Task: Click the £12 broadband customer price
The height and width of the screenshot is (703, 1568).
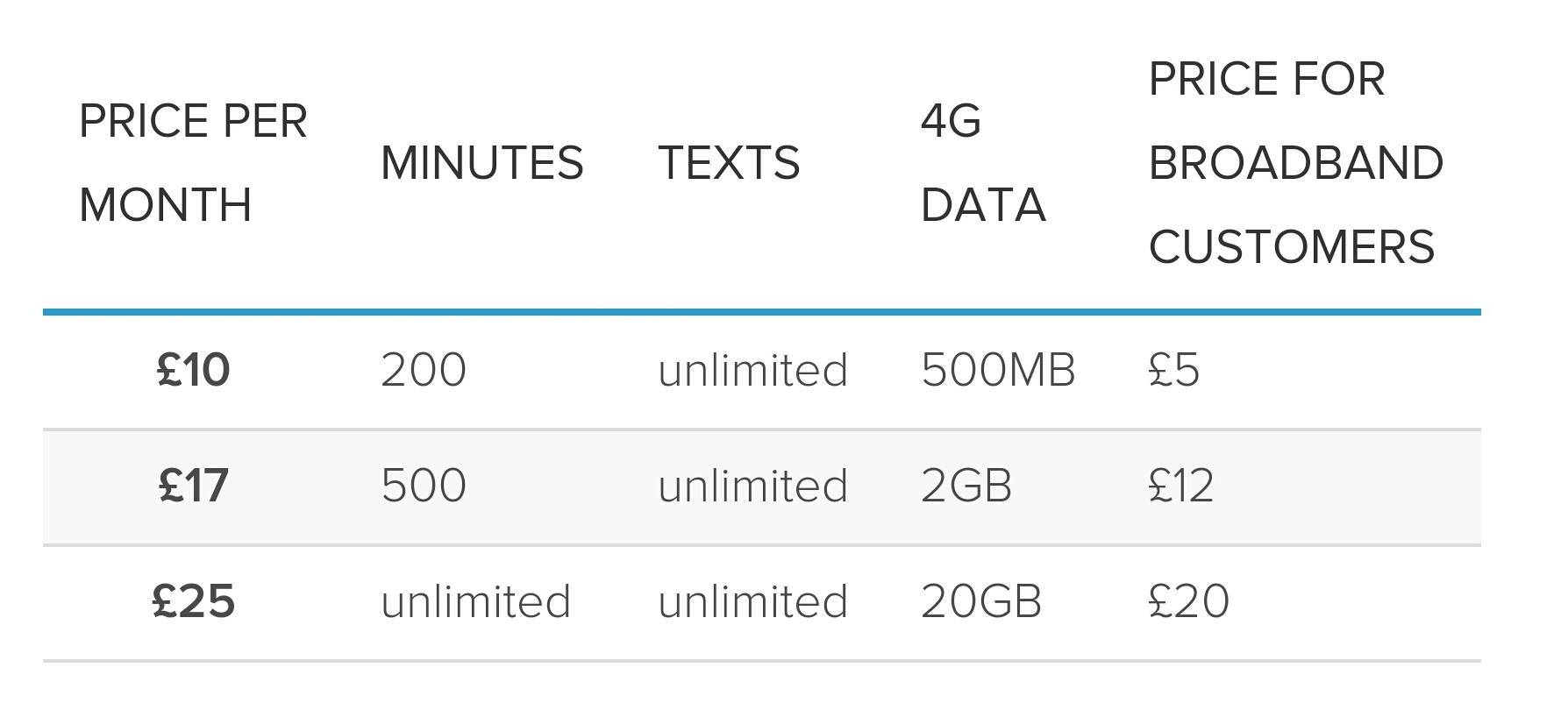Action: point(1181,486)
